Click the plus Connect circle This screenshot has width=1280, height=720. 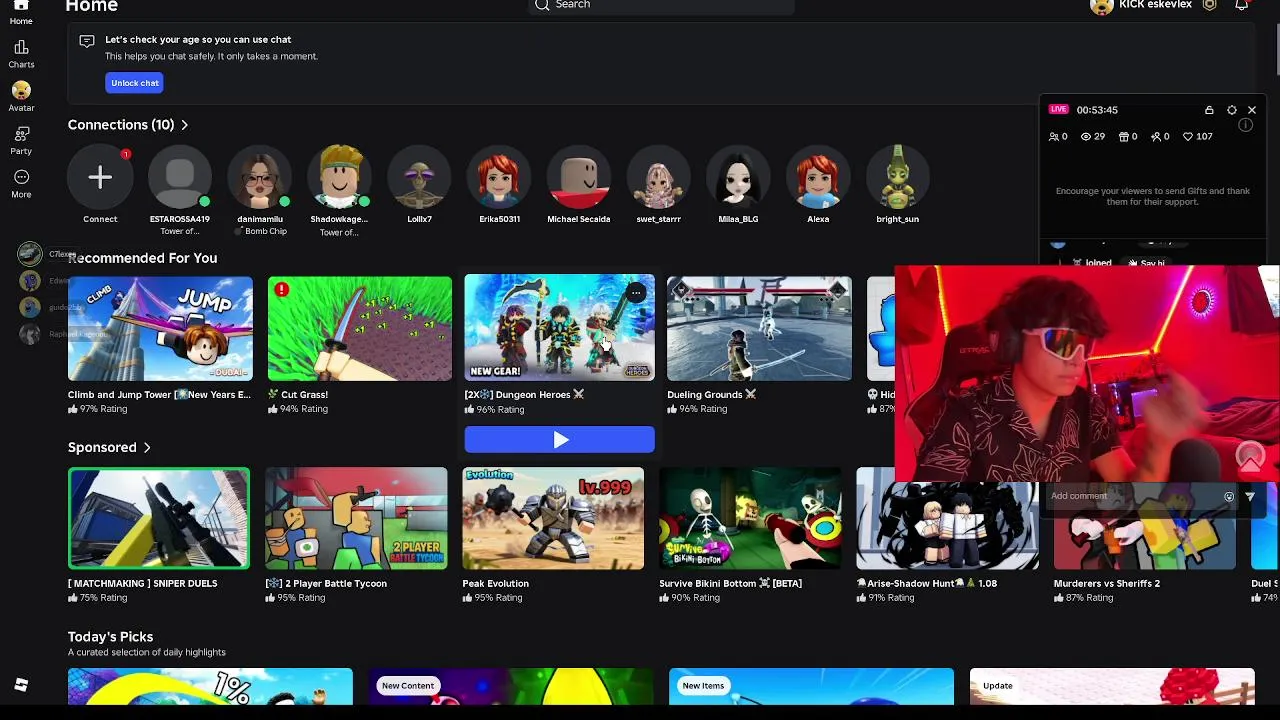click(100, 178)
